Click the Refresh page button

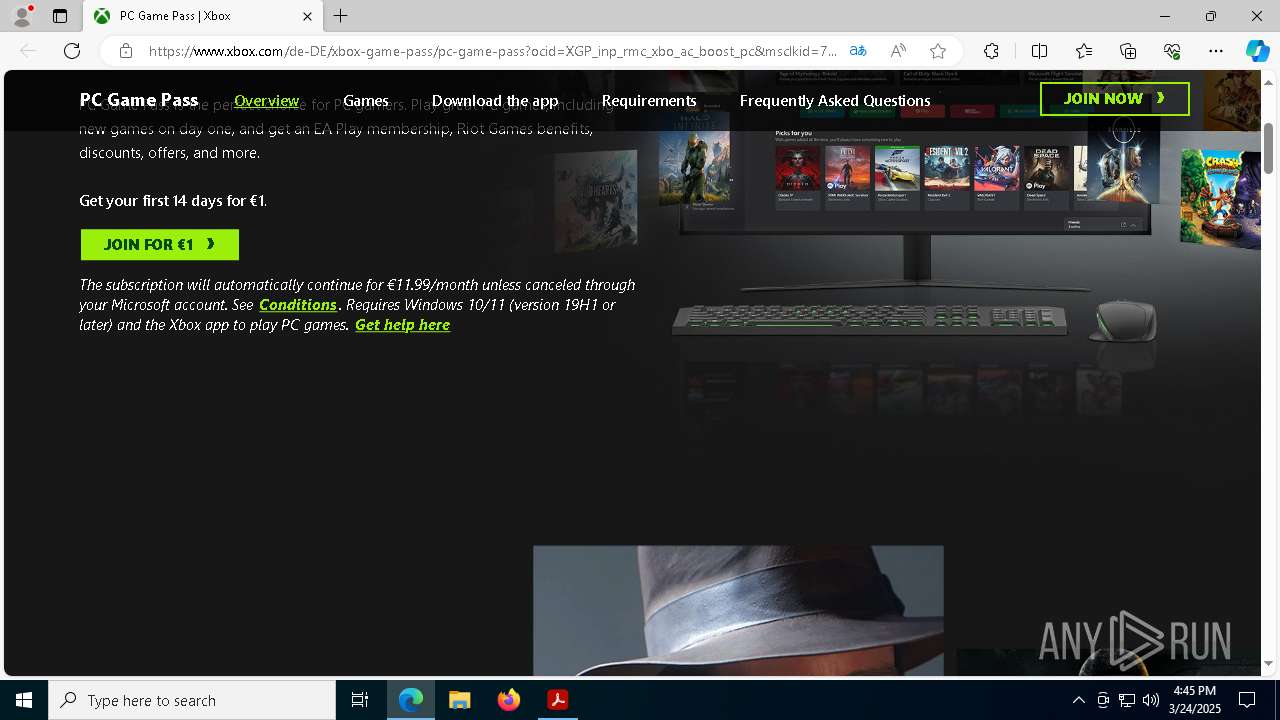(72, 51)
